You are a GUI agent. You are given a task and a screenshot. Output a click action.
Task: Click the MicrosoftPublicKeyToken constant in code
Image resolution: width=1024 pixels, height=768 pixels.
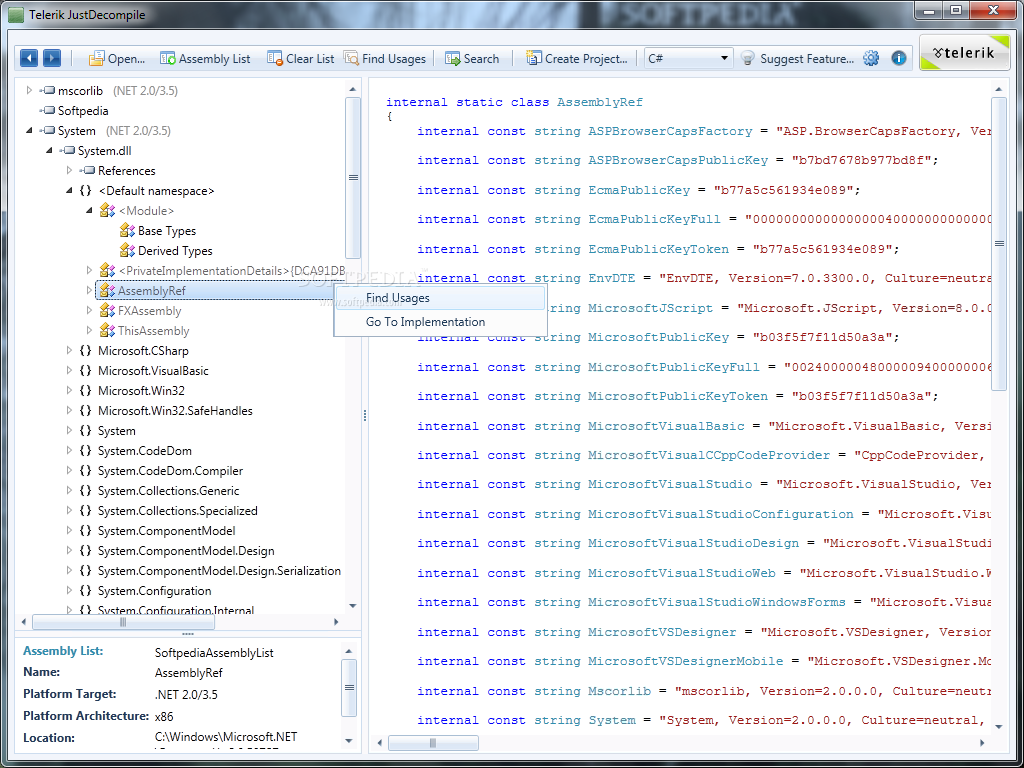[678, 396]
